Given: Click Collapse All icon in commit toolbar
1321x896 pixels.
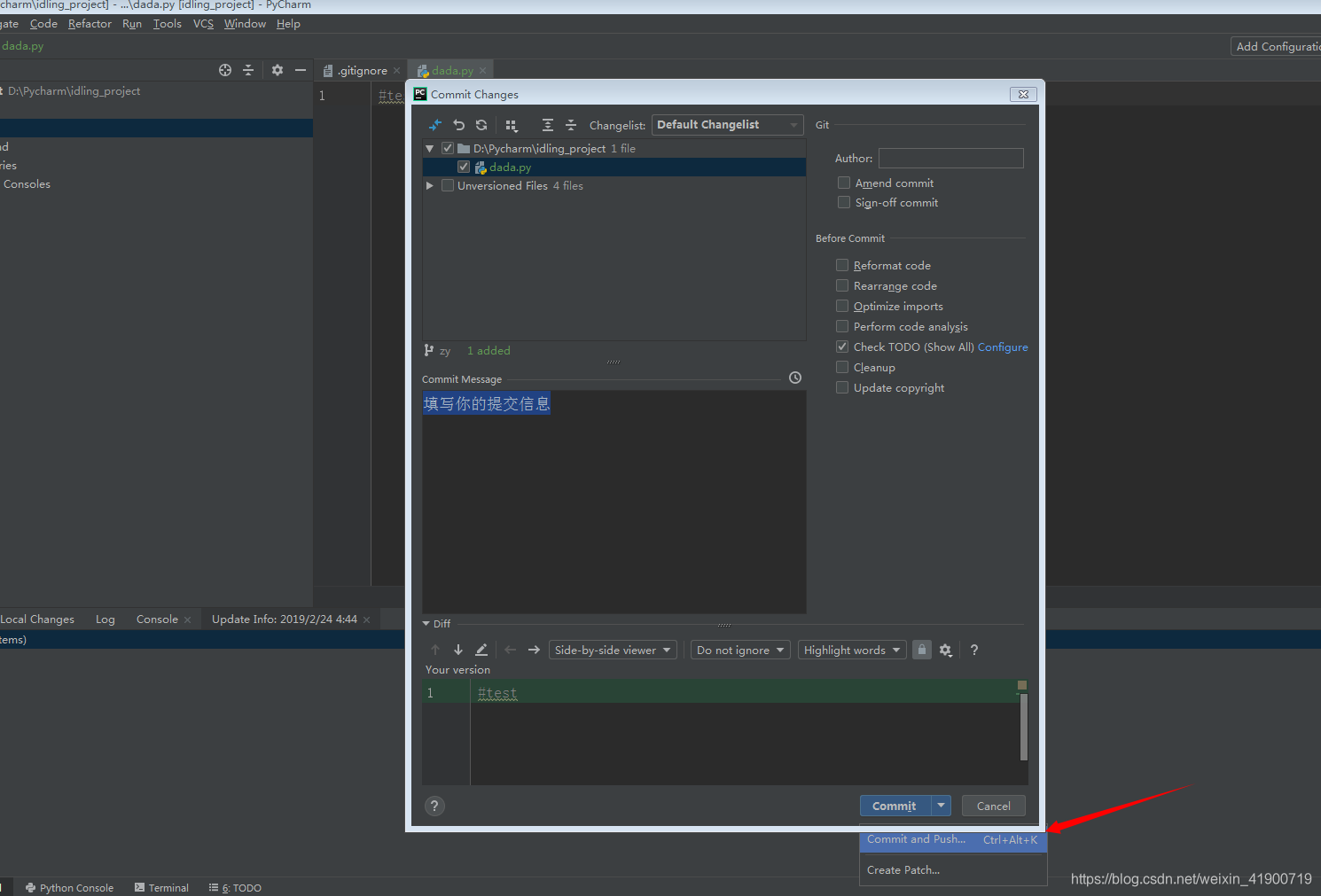Looking at the screenshot, I should (x=571, y=125).
